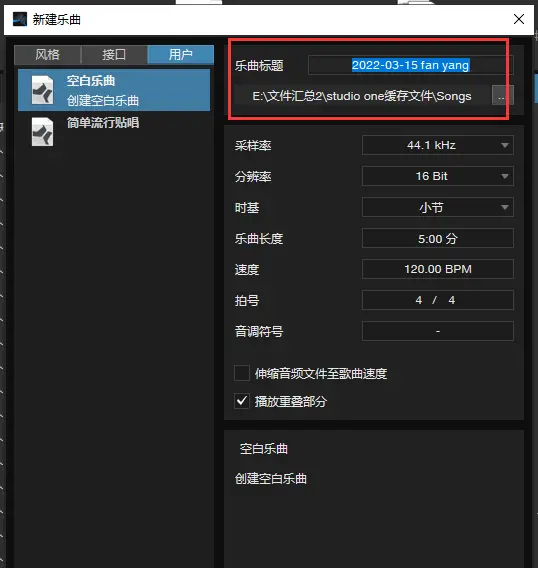Click the 乐曲标题 input field
The height and width of the screenshot is (568, 538).
[410, 65]
